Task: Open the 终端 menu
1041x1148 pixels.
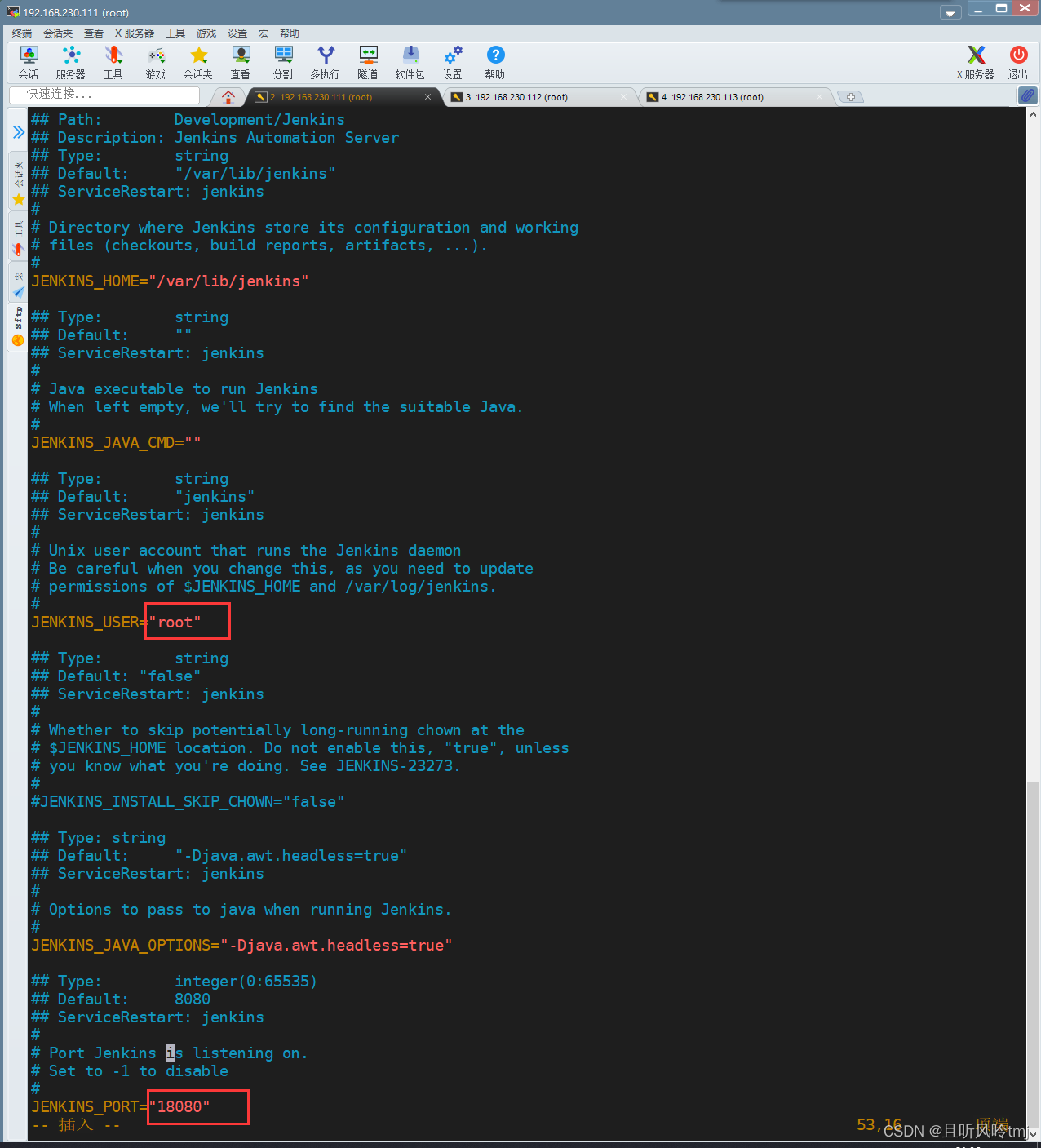Action: point(22,33)
